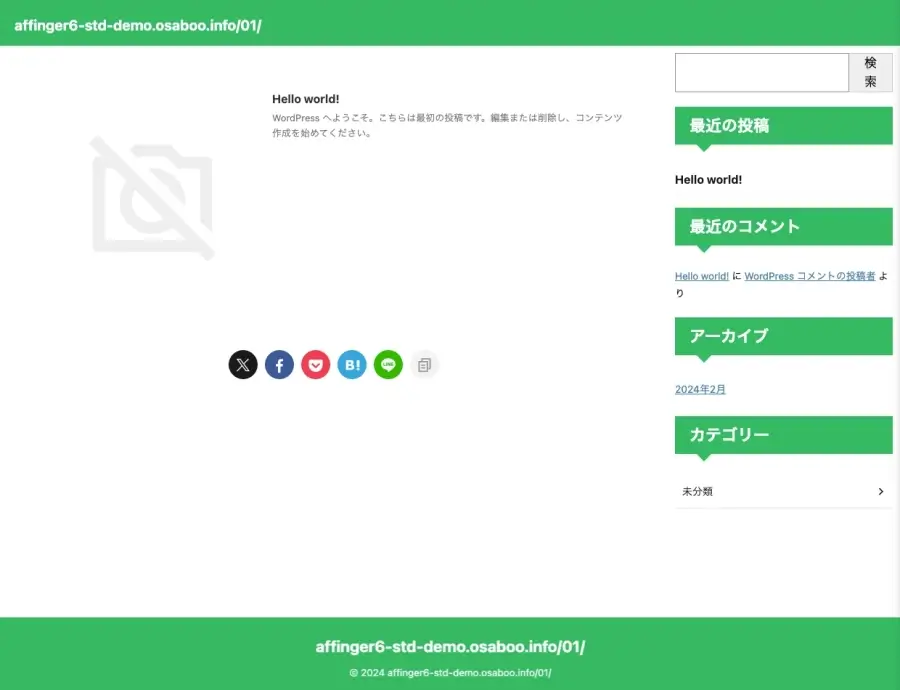The height and width of the screenshot is (690, 900).
Task: Open the 未分類 category page
Action: (x=697, y=491)
